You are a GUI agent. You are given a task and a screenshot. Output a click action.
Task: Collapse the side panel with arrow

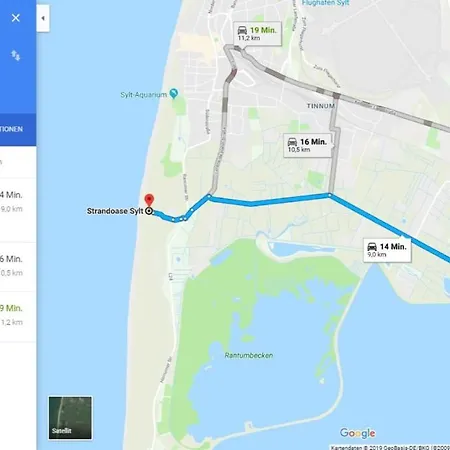43,18
